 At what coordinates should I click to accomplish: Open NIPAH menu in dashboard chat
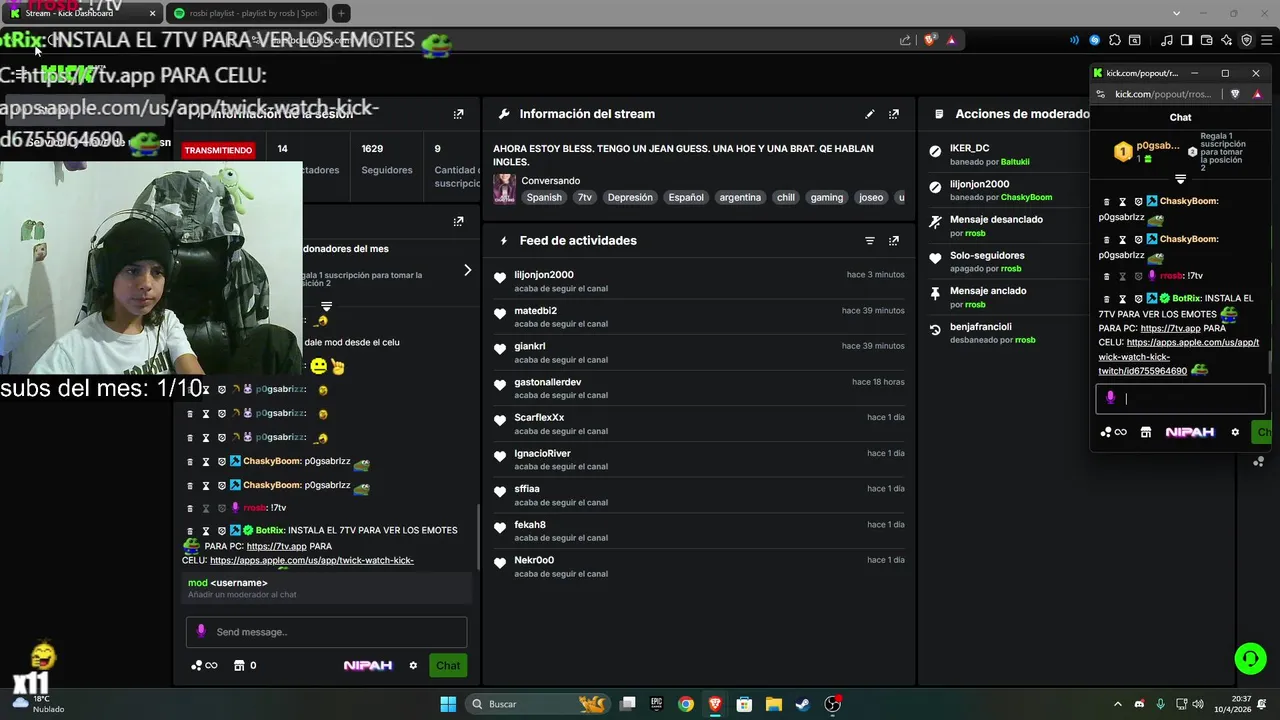368,666
